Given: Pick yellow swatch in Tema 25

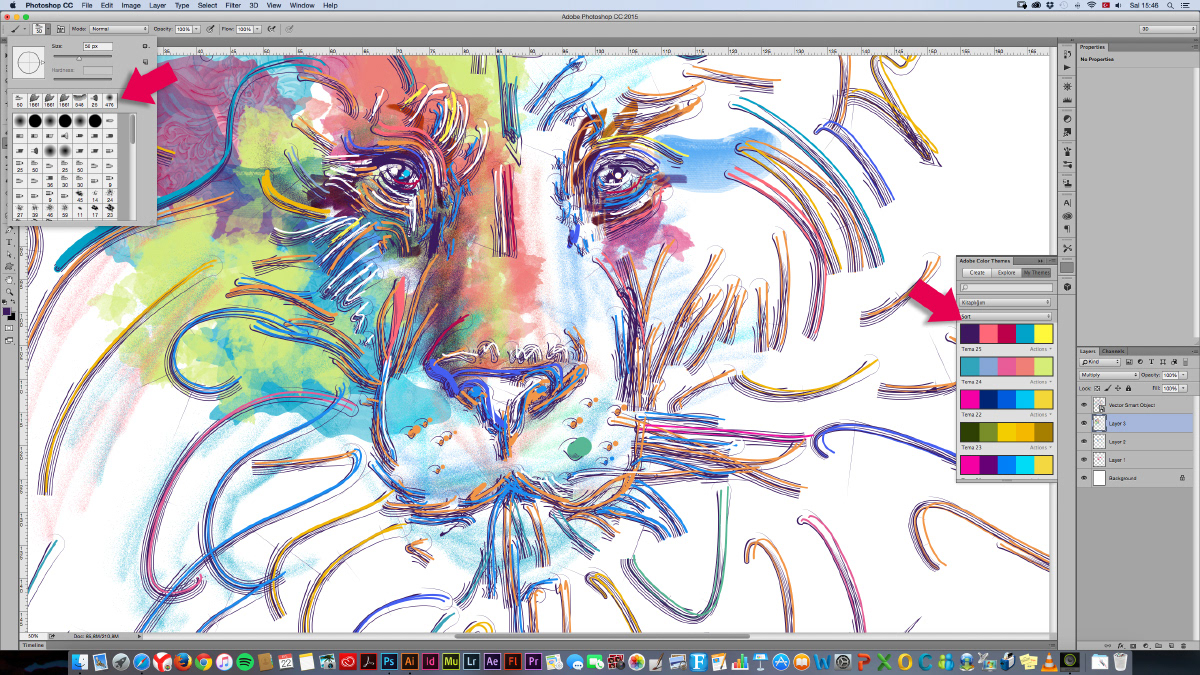Looking at the screenshot, I should (1043, 333).
